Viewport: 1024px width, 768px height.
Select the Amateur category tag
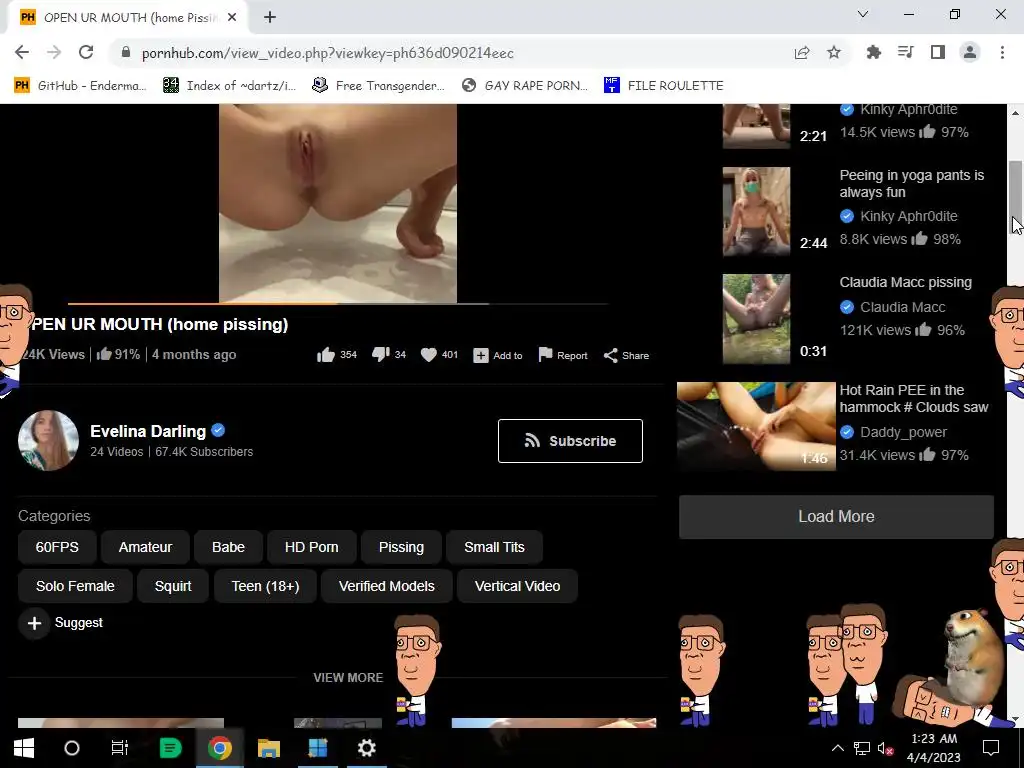(x=145, y=547)
